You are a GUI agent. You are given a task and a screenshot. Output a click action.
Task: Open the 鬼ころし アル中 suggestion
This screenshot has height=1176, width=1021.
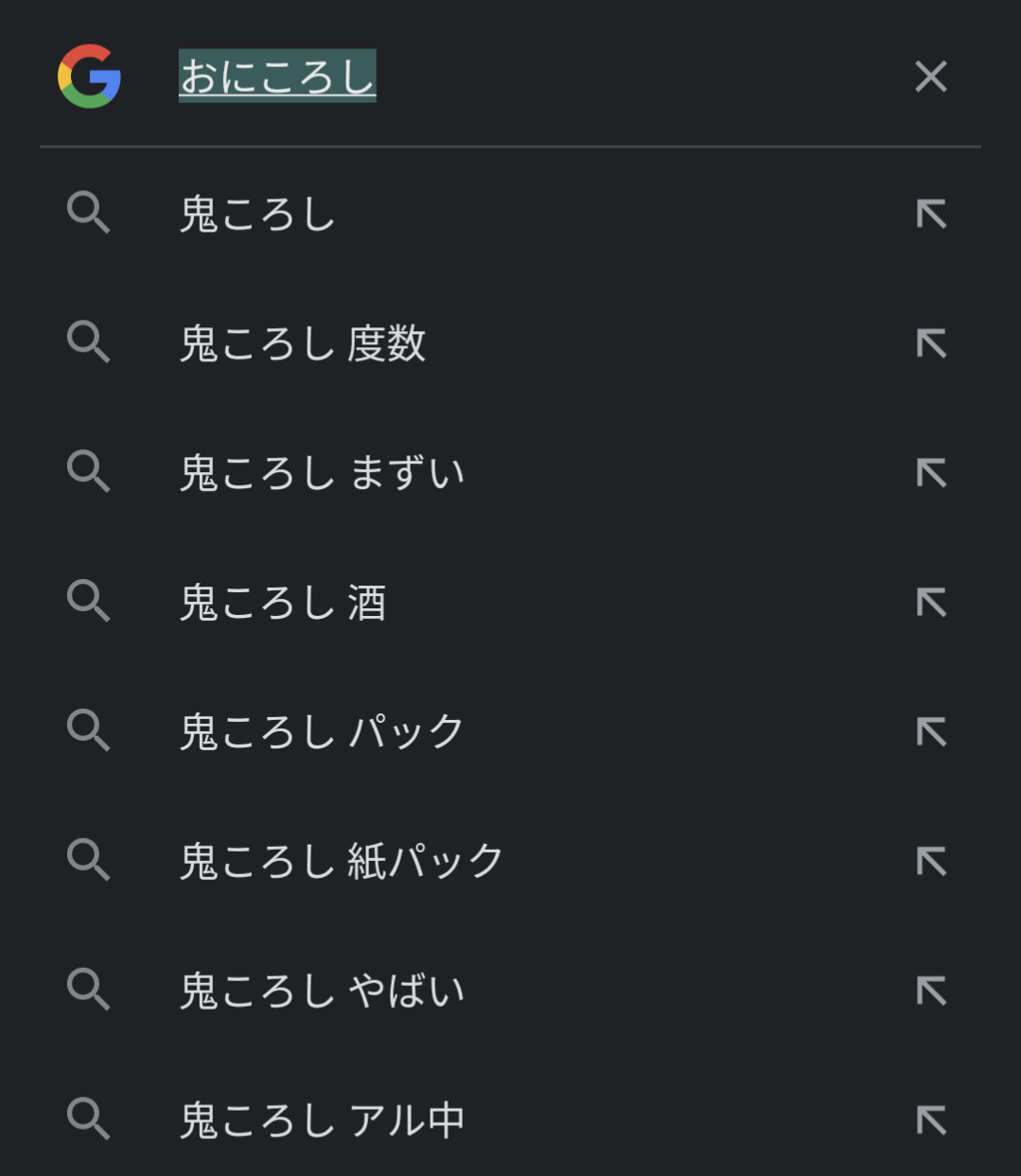(x=322, y=1120)
